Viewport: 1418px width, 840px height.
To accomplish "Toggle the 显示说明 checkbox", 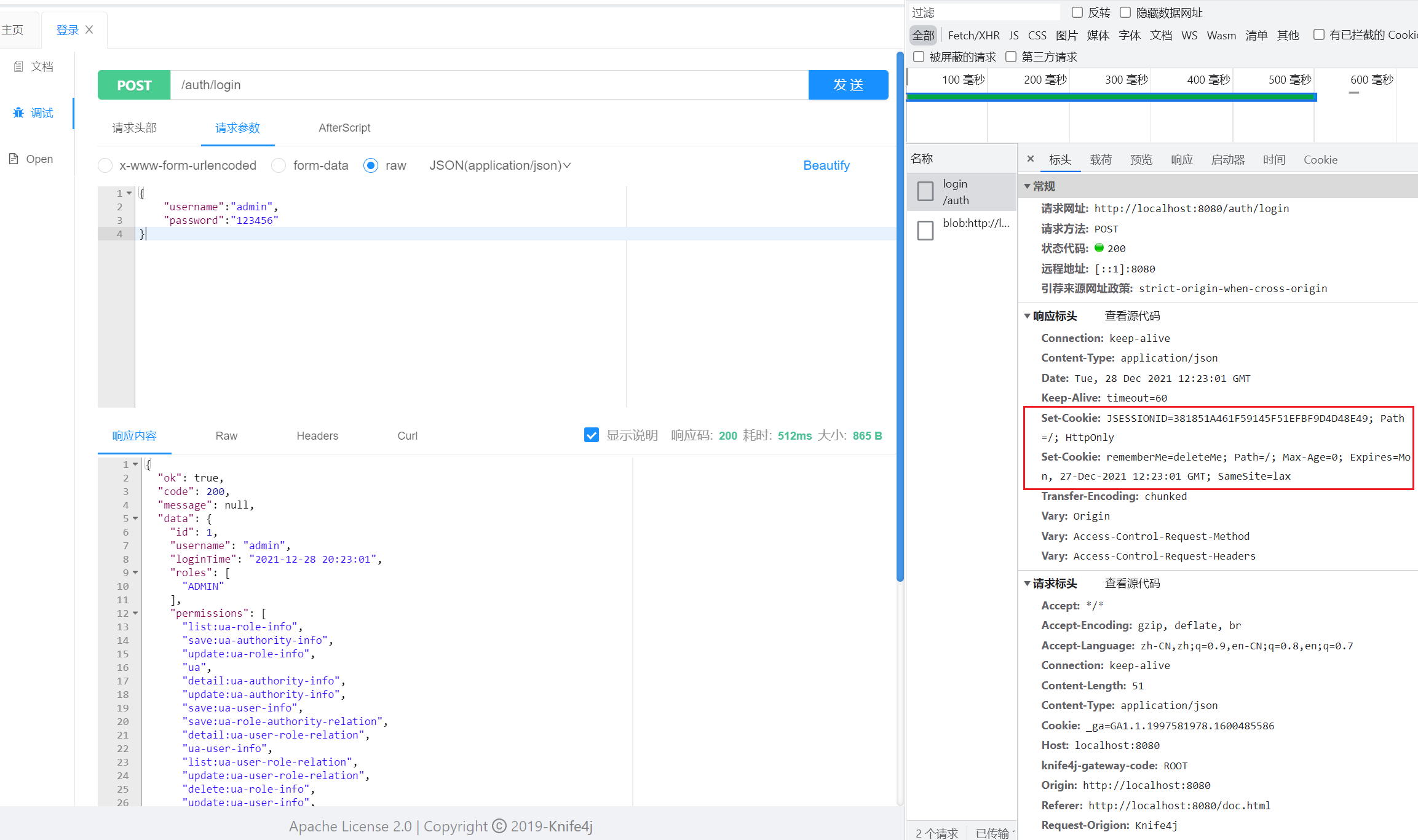I will [x=591, y=435].
